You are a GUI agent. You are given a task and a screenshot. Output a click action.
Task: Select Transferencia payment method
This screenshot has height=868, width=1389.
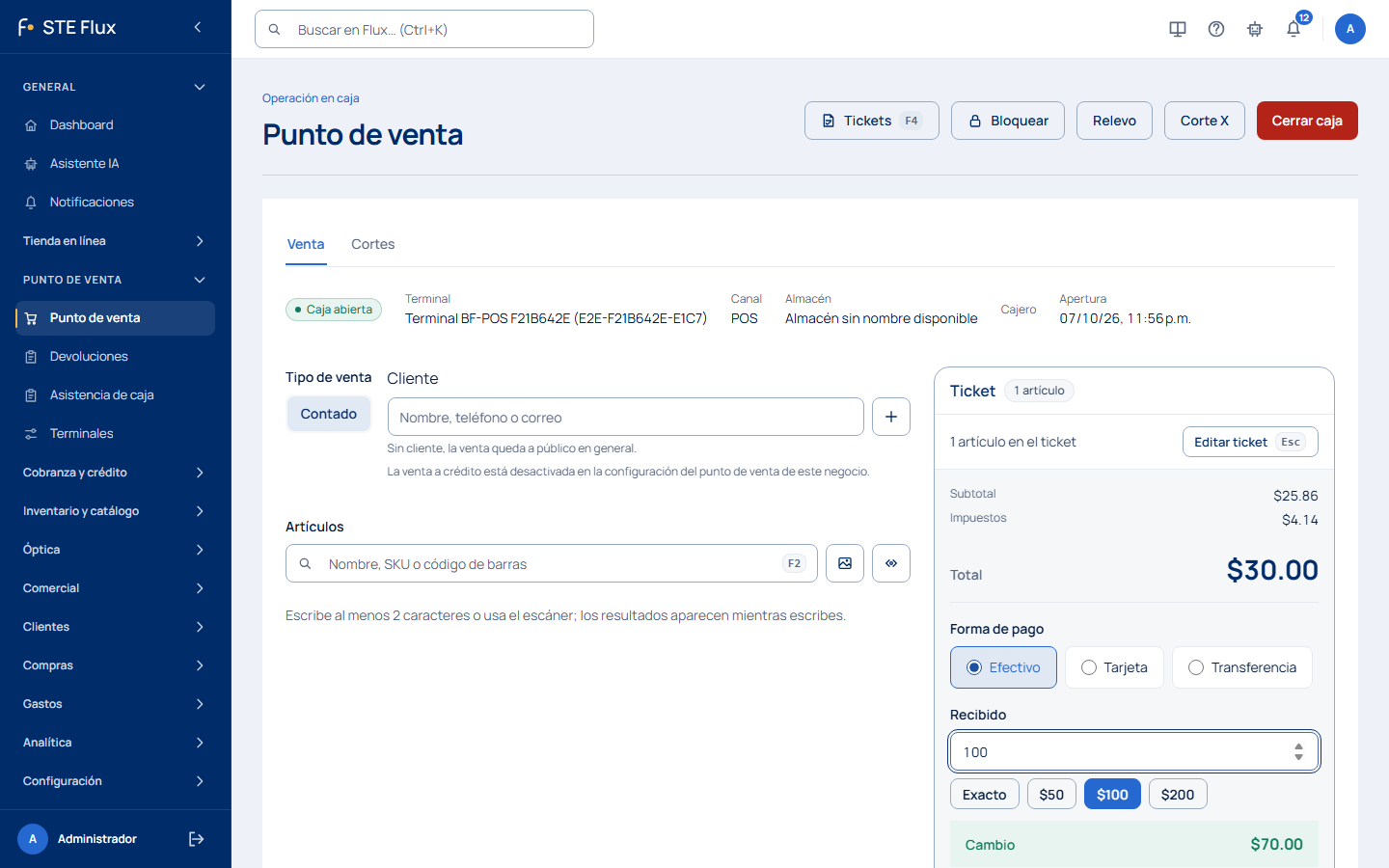(1242, 667)
